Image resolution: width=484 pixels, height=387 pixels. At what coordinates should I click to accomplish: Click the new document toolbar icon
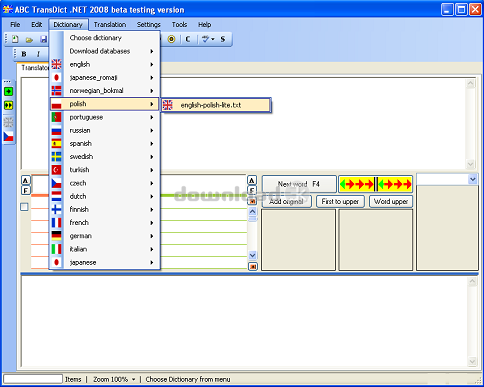pyautogui.click(x=15, y=39)
